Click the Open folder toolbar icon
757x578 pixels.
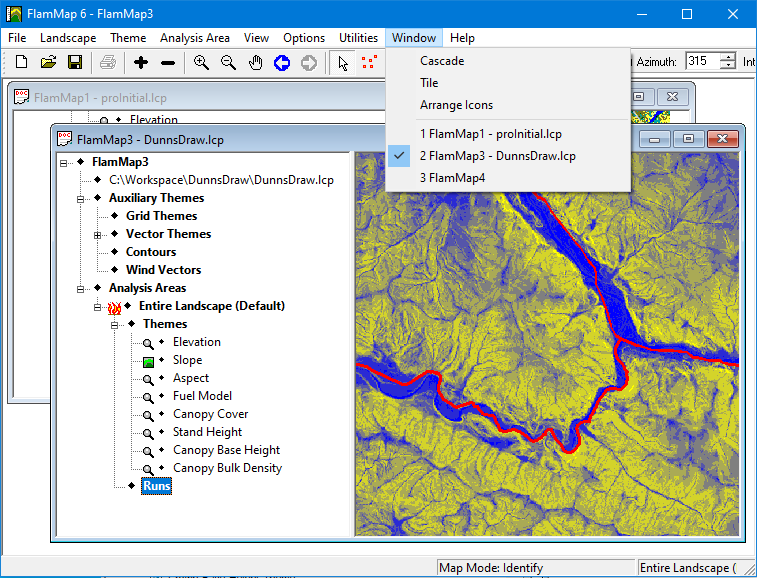coord(48,62)
